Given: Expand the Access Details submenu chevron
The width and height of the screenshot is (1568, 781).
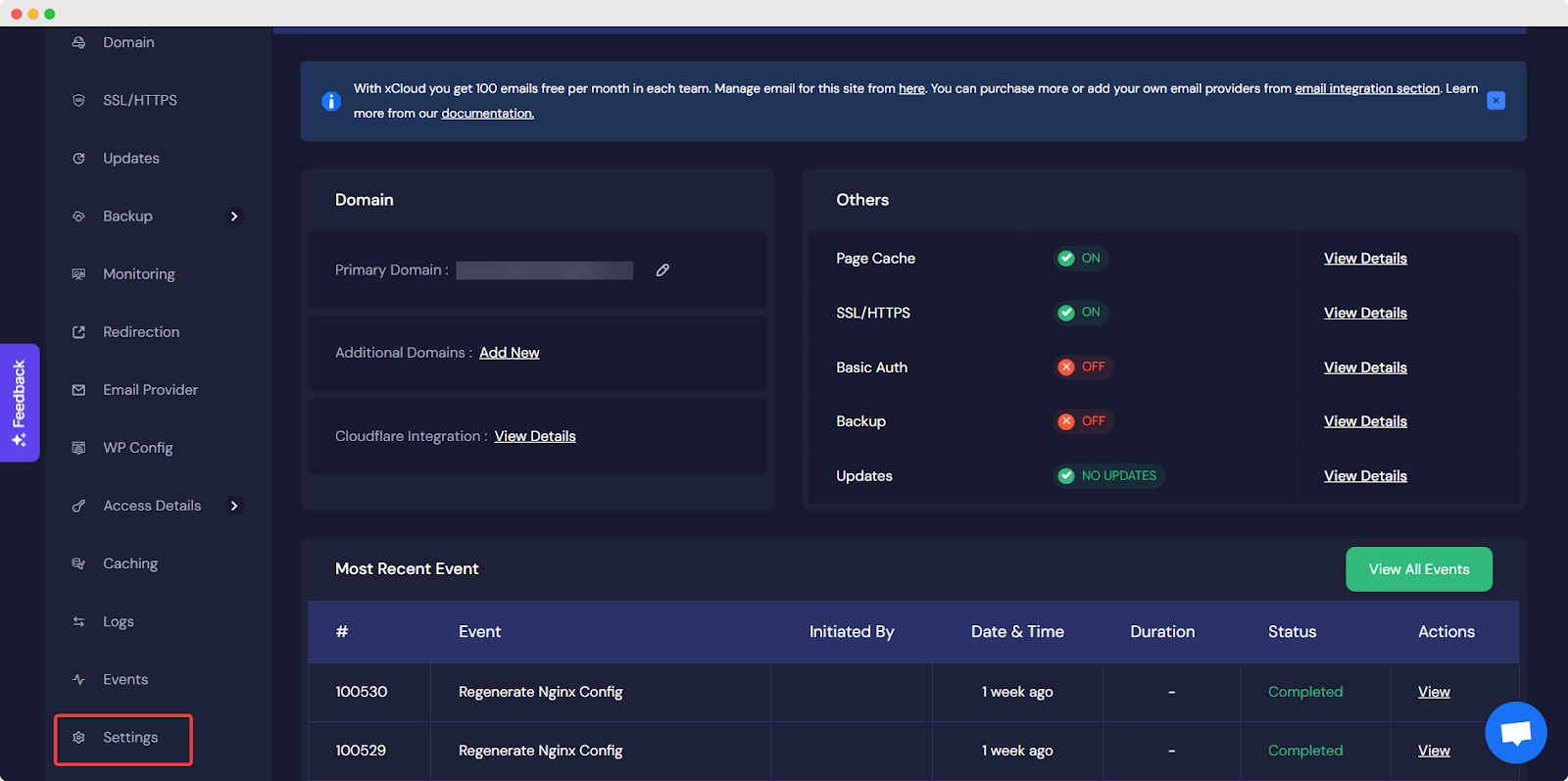Looking at the screenshot, I should coord(234,506).
